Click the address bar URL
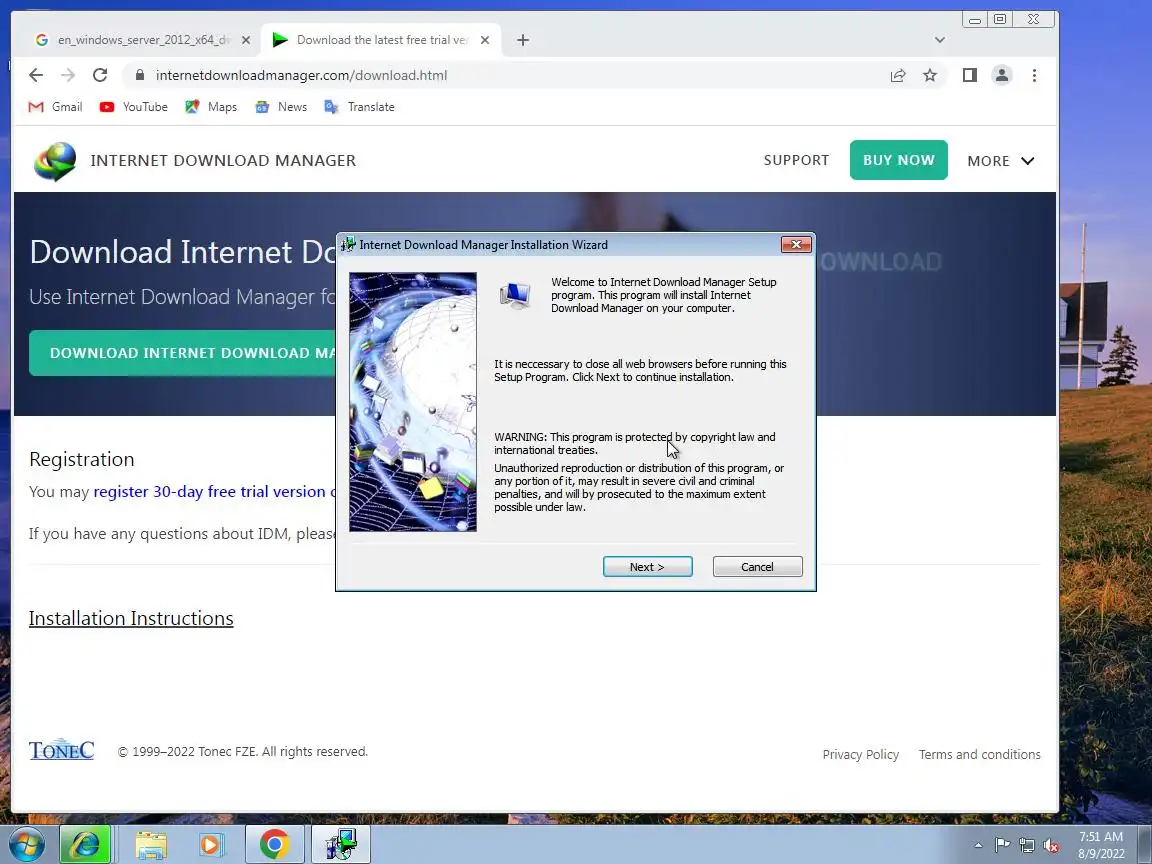 point(301,75)
